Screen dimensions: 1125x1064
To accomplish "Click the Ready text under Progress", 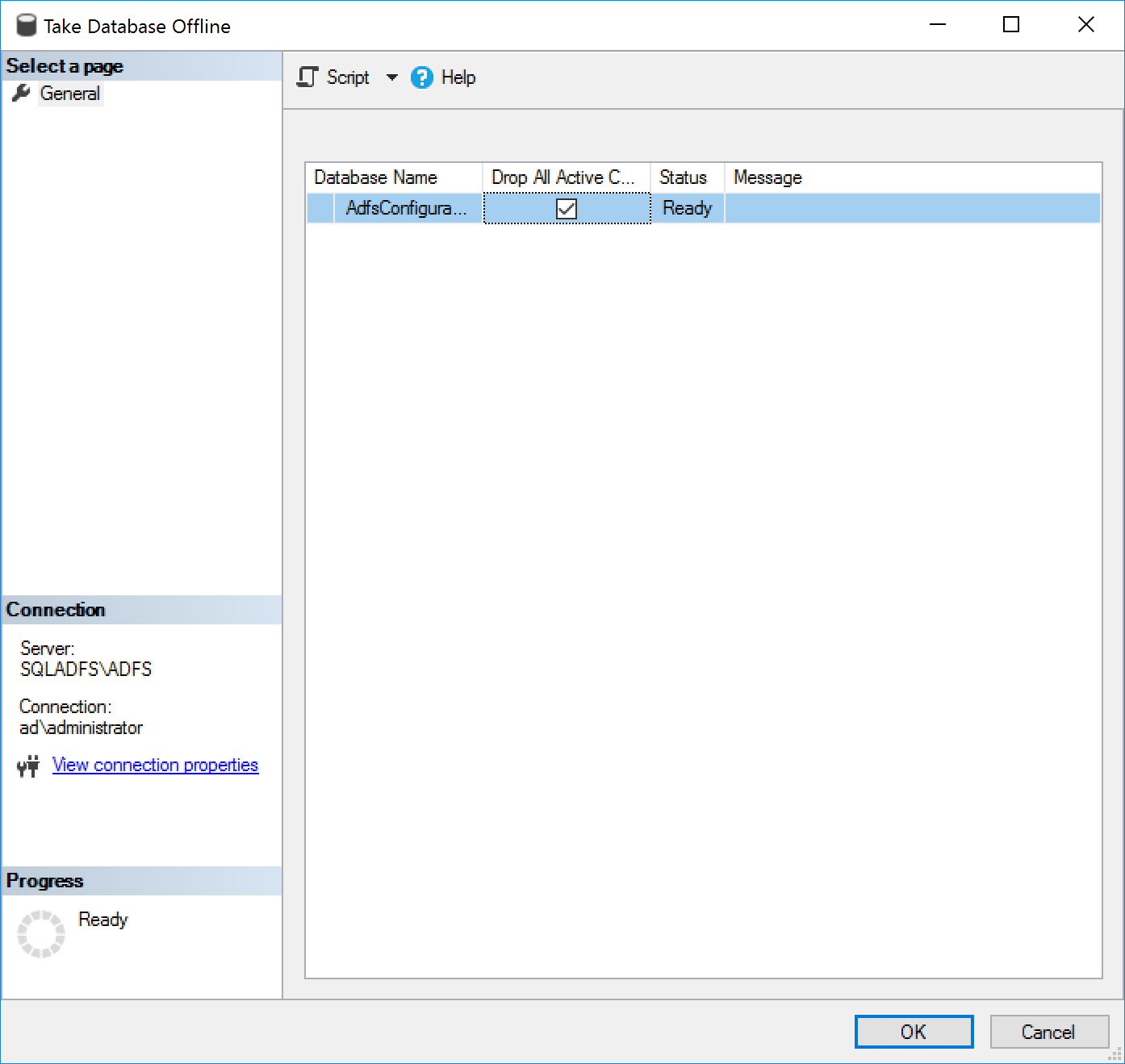I will point(103,920).
